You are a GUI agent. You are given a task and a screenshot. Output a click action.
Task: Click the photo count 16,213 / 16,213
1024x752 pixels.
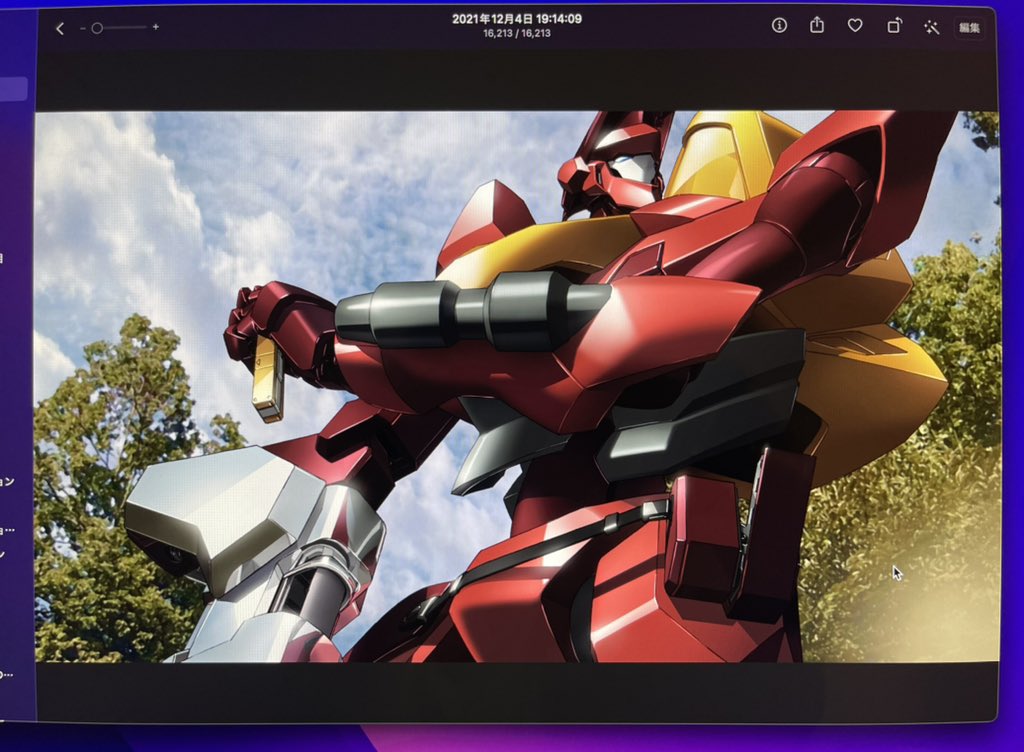(517, 33)
